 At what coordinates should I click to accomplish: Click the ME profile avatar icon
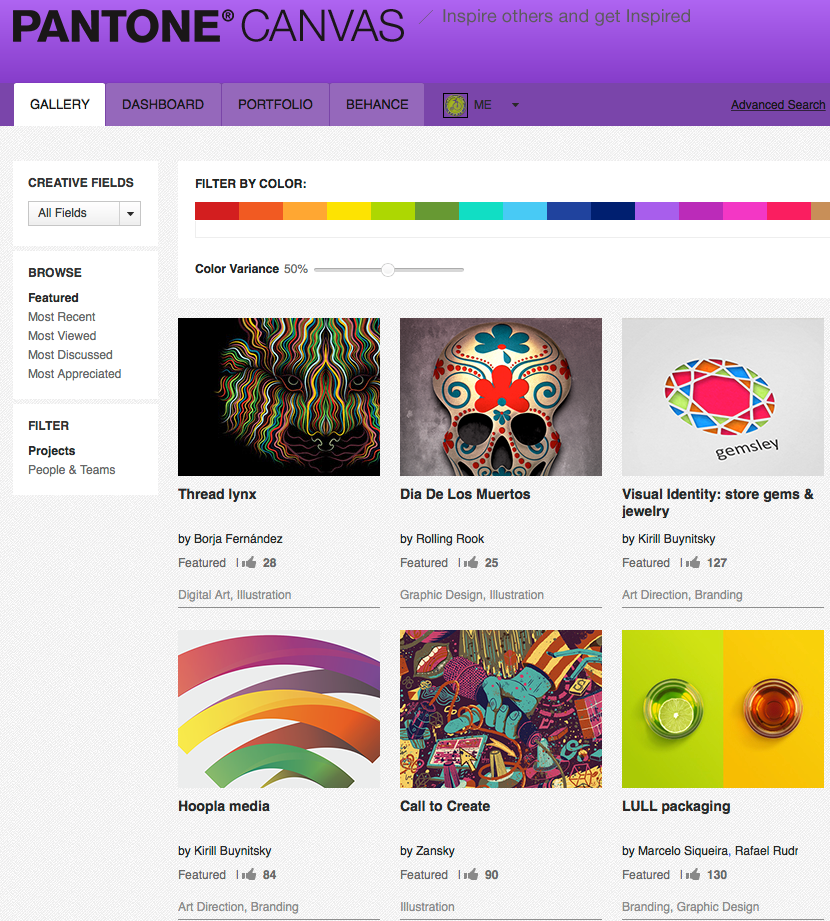[x=455, y=105]
